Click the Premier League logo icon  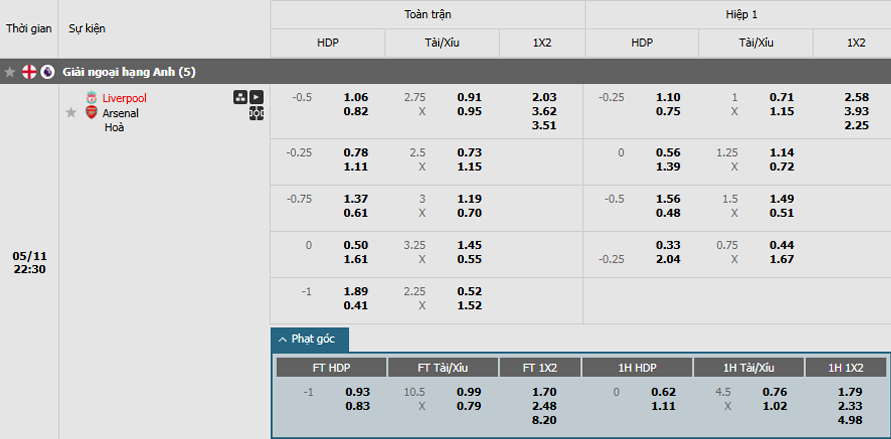click(47, 72)
